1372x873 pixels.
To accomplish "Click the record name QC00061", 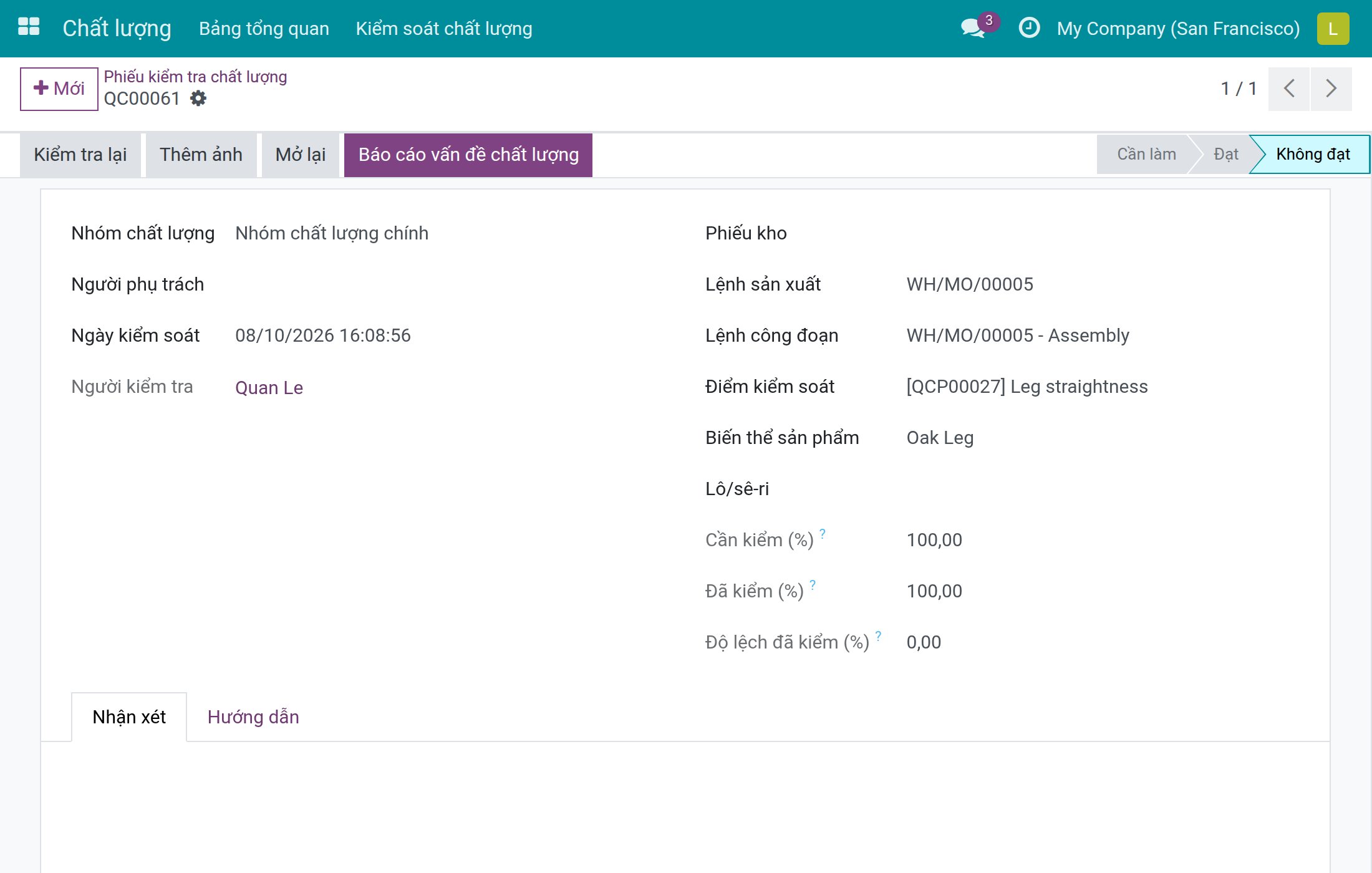I will (142, 99).
